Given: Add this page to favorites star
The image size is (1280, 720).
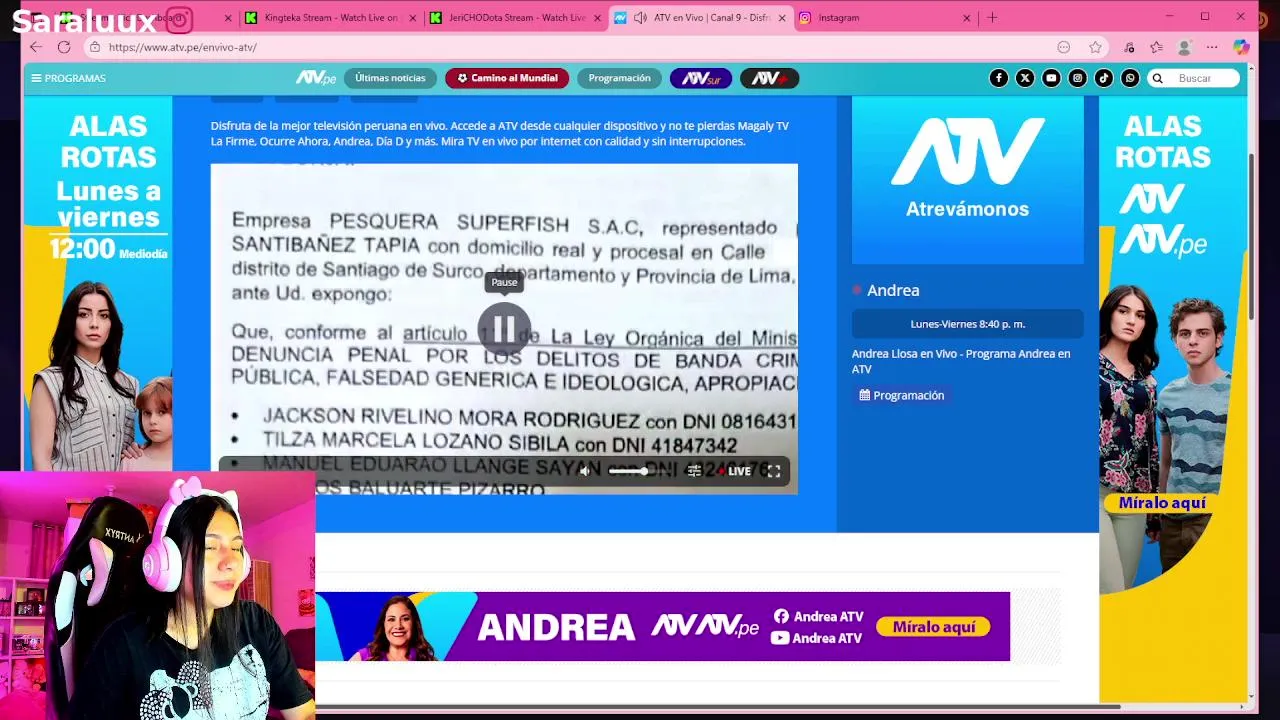Looking at the screenshot, I should click(x=1095, y=47).
